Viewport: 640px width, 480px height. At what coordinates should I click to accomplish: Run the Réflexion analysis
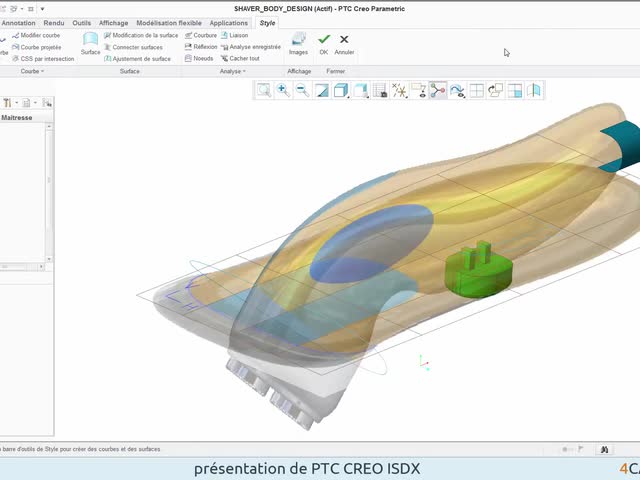coord(200,47)
